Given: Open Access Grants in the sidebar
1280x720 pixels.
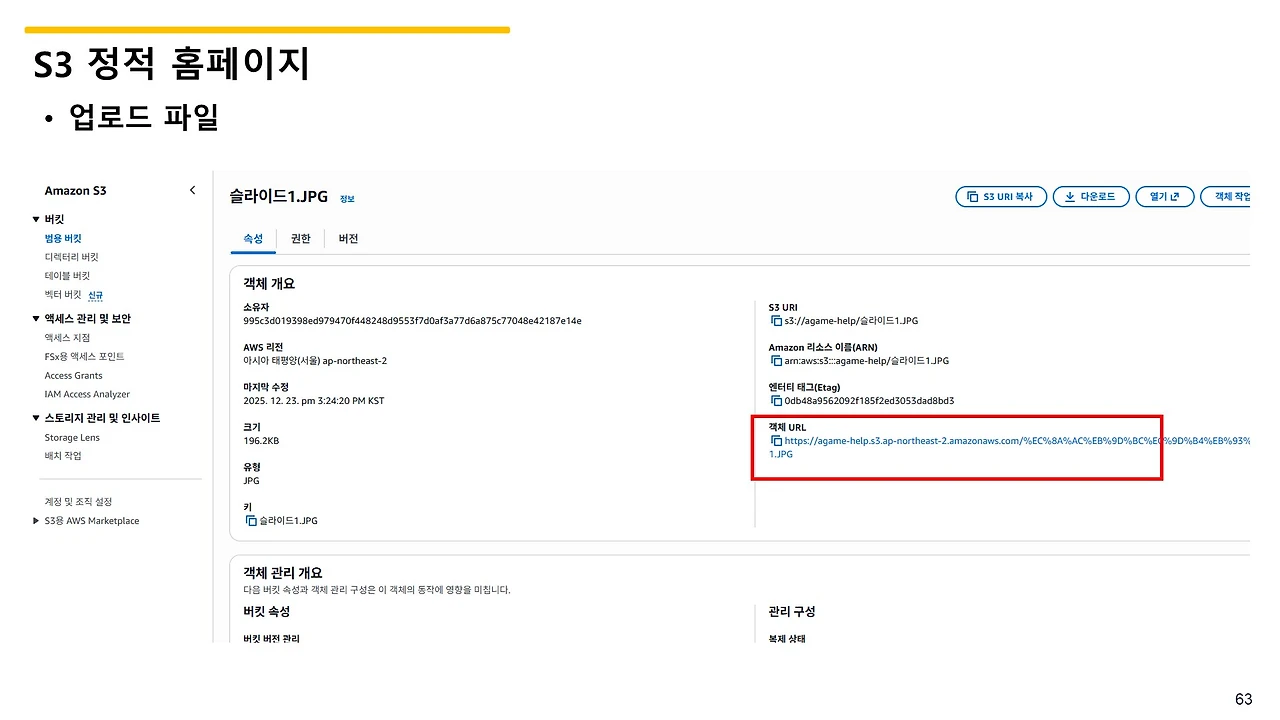Looking at the screenshot, I should (x=73, y=376).
